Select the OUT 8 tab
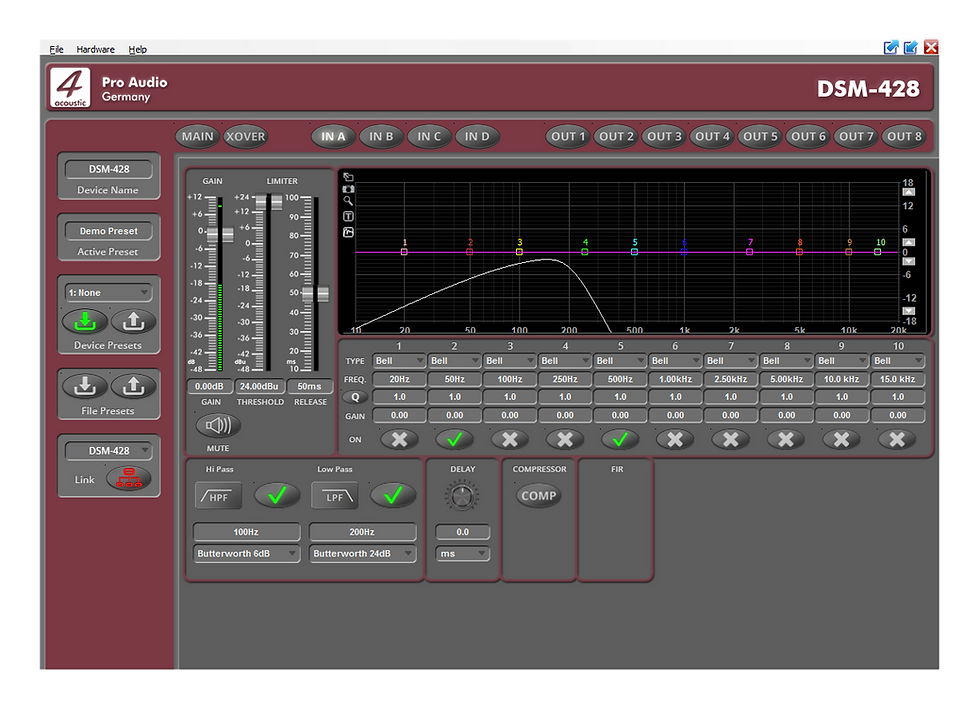 coord(904,136)
